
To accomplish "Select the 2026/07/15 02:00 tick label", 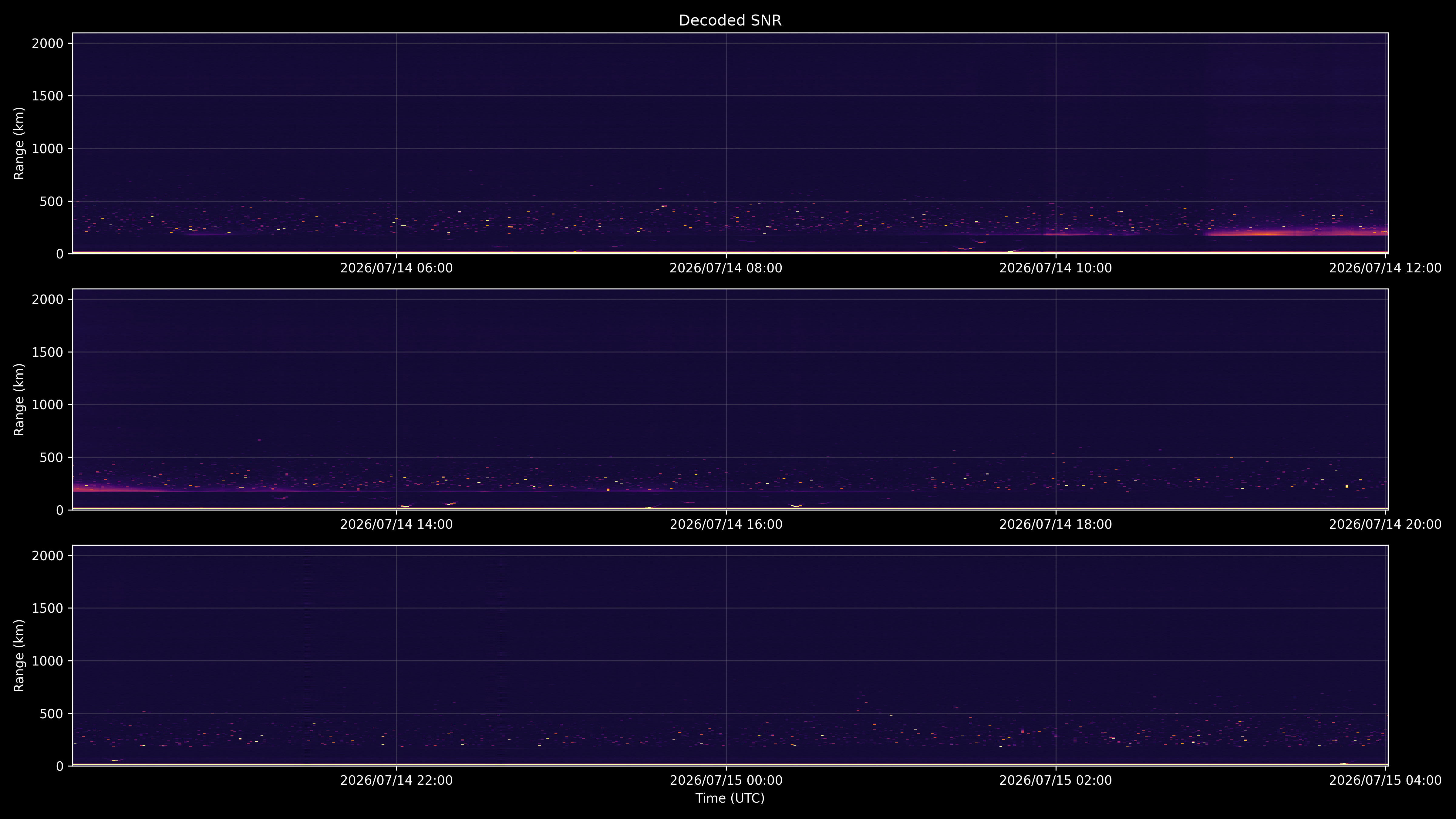I will pos(1055,780).
